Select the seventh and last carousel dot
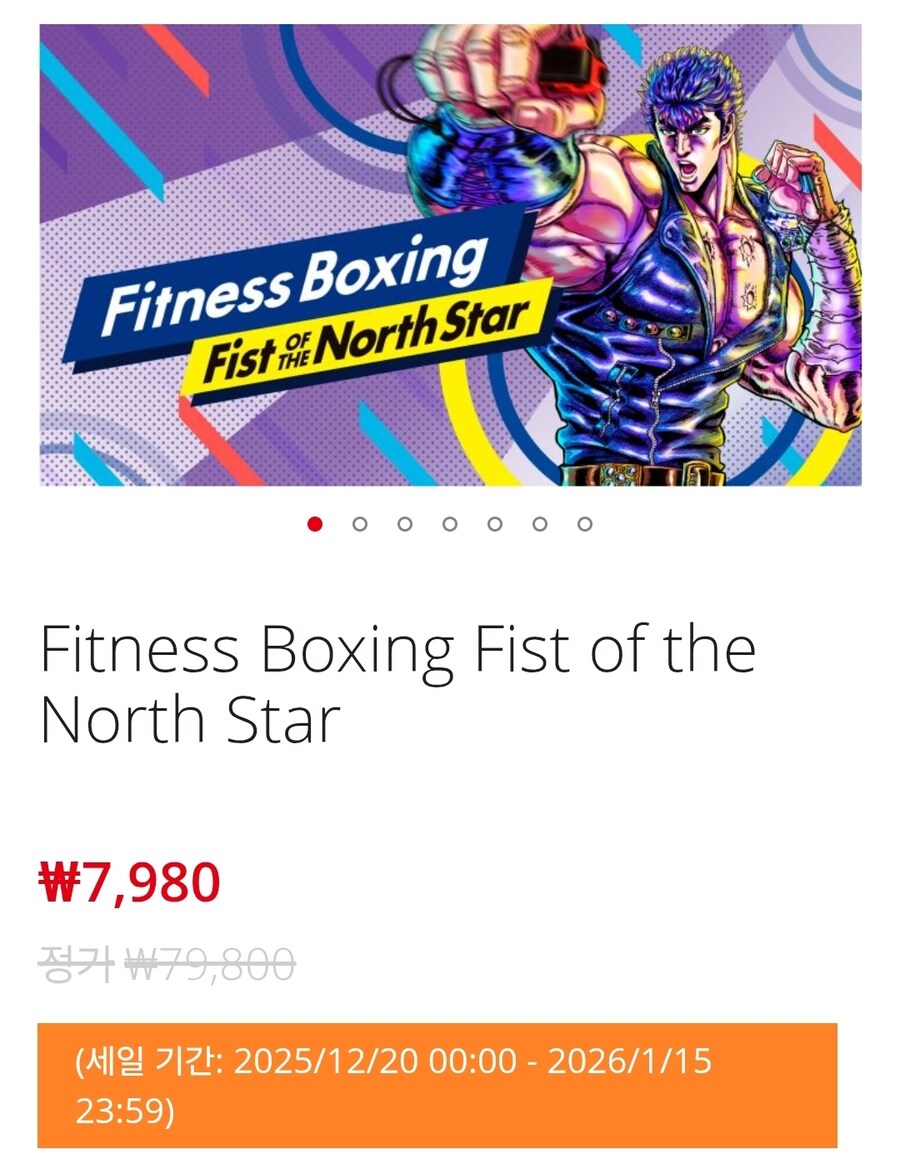Screen dimensions: 900x1169 [x=585, y=524]
